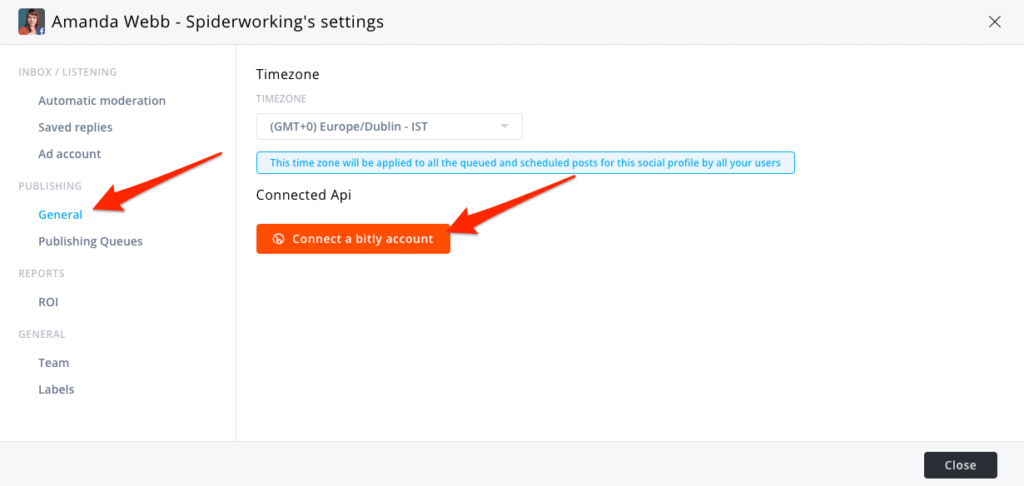Open Ad account settings
The image size is (1024, 486).
tap(69, 154)
